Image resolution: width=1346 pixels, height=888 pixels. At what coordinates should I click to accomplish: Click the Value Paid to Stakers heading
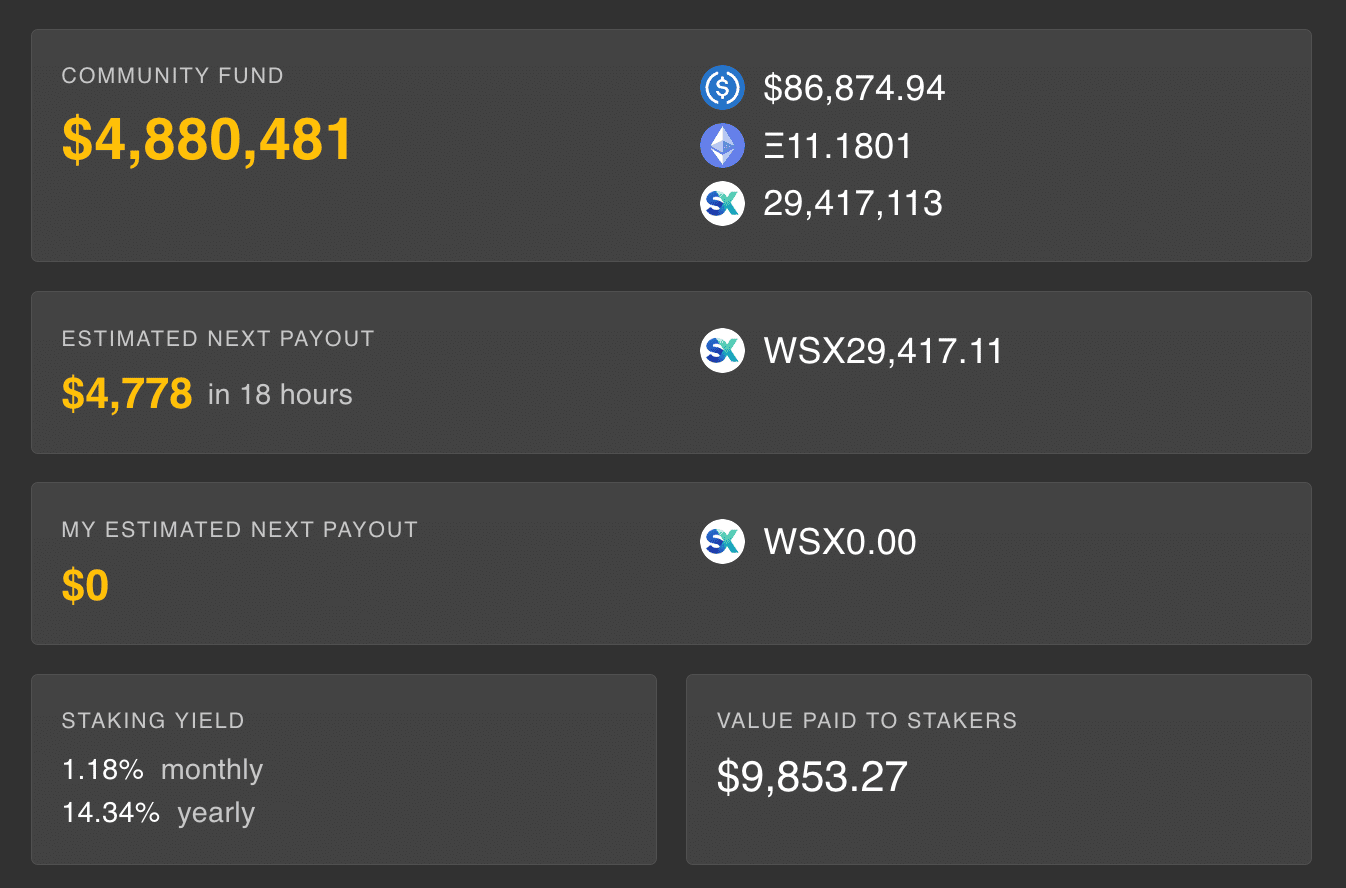(x=867, y=720)
